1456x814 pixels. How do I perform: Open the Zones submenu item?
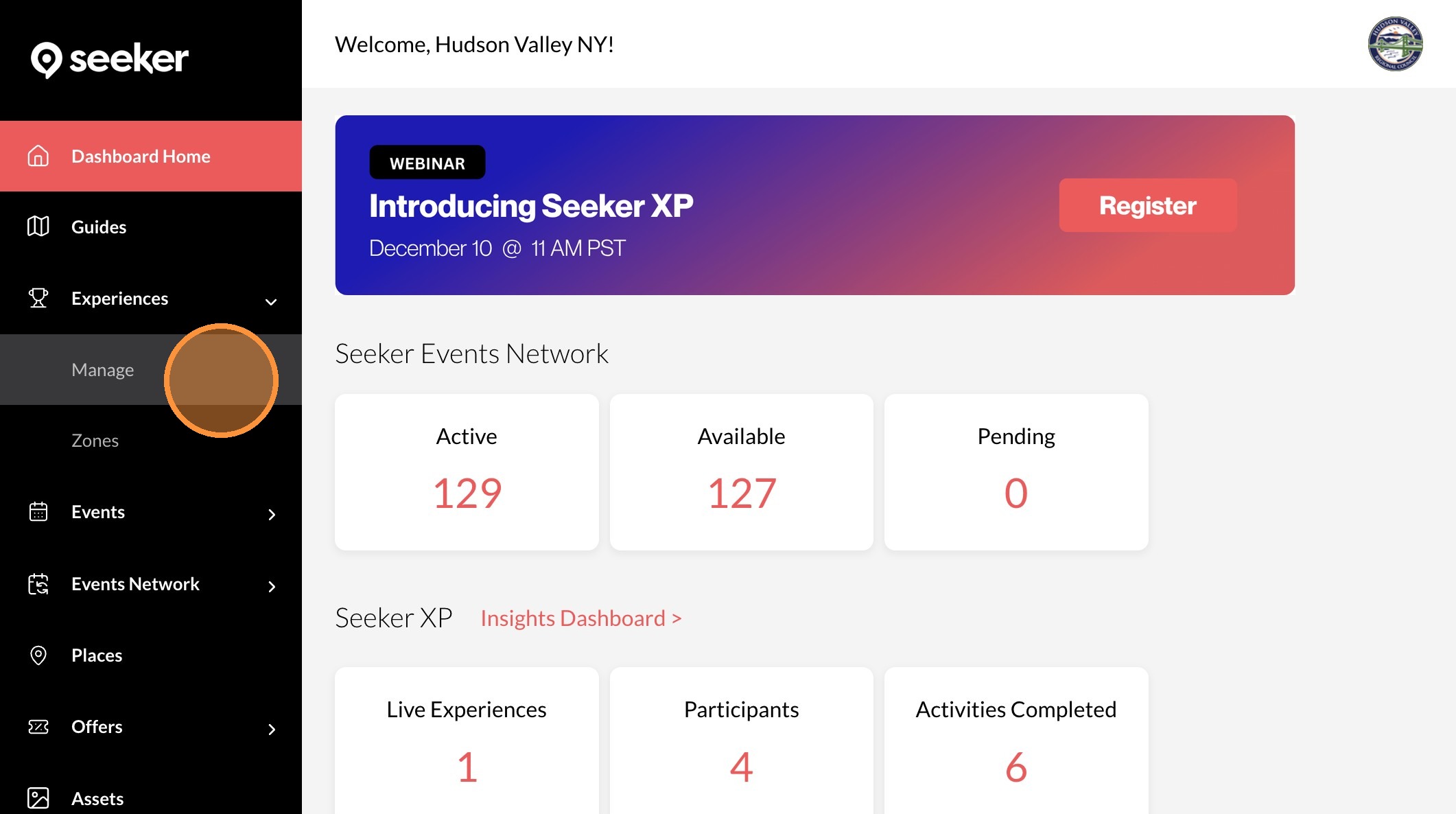tap(95, 441)
